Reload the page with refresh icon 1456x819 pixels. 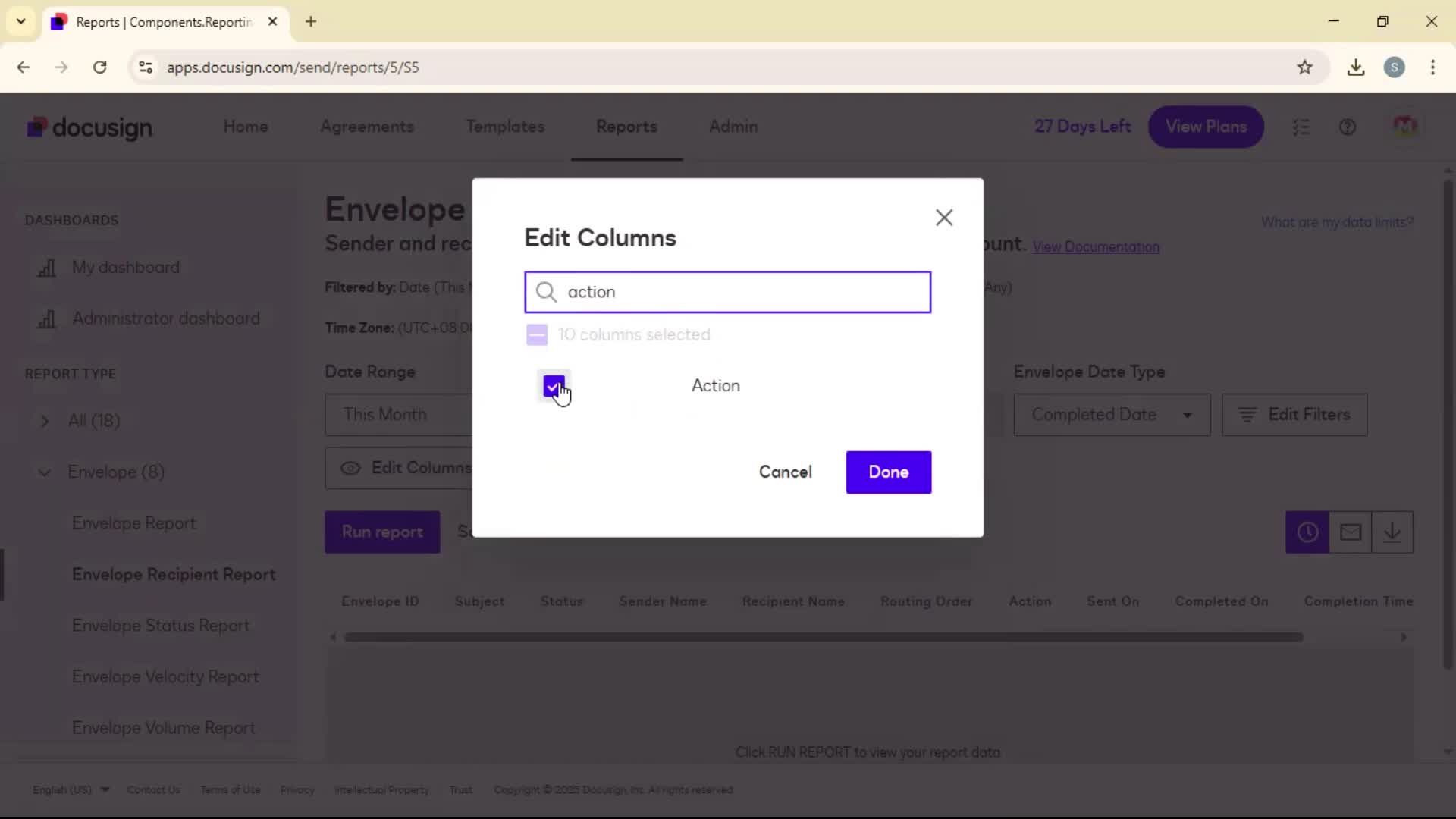pos(99,67)
